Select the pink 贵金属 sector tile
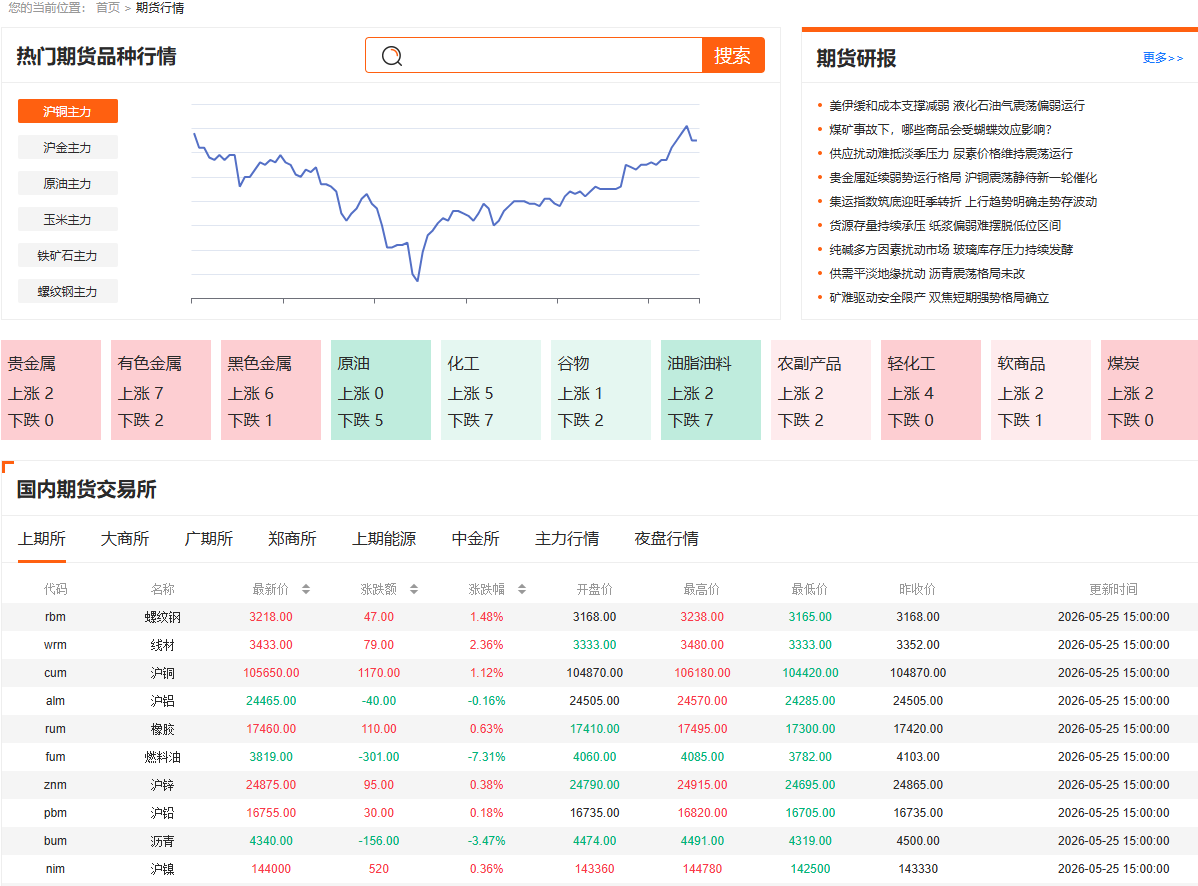The height and width of the screenshot is (886, 1198). coord(51,390)
